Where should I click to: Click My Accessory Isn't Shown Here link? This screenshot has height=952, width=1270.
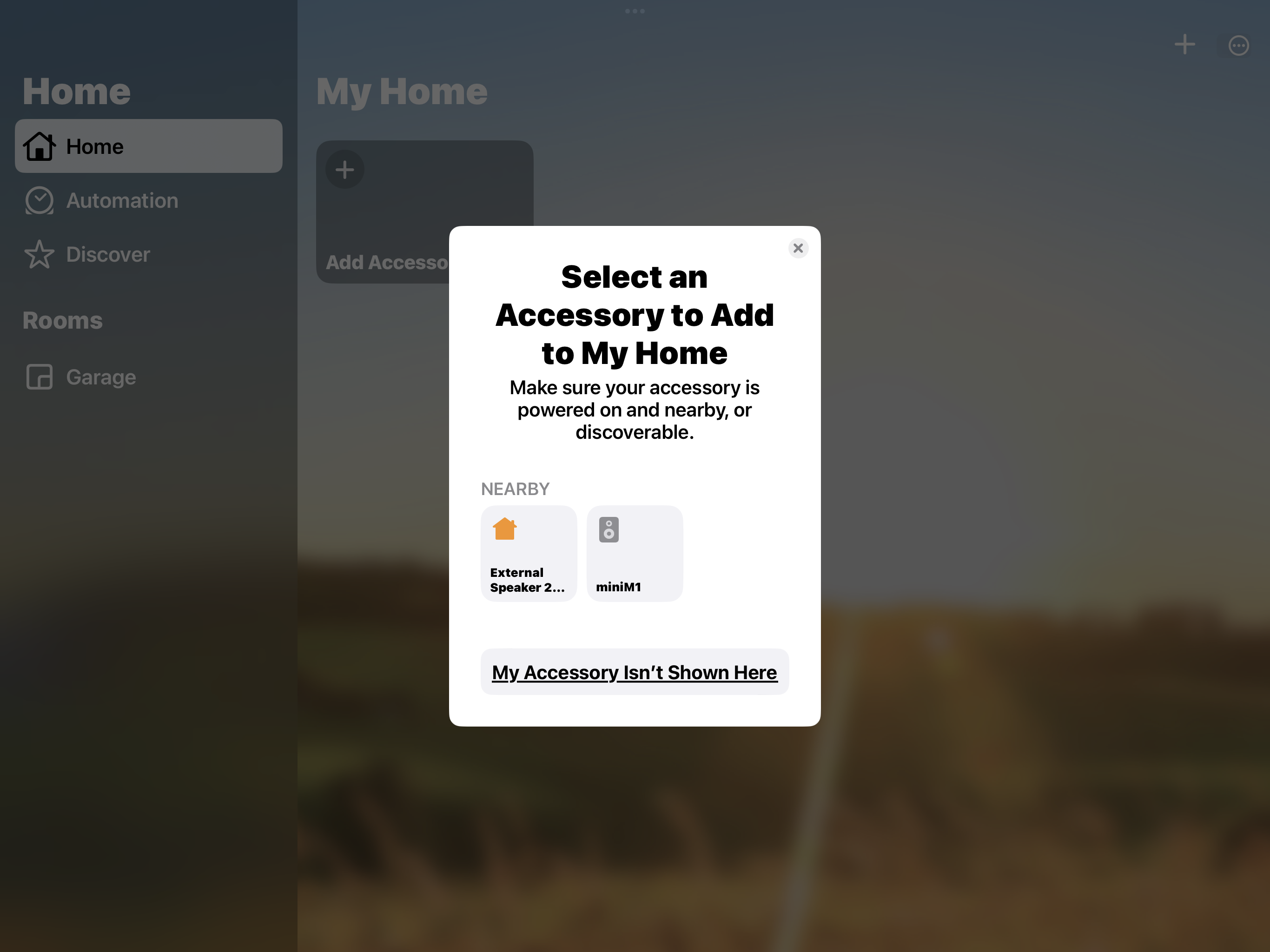tap(634, 671)
